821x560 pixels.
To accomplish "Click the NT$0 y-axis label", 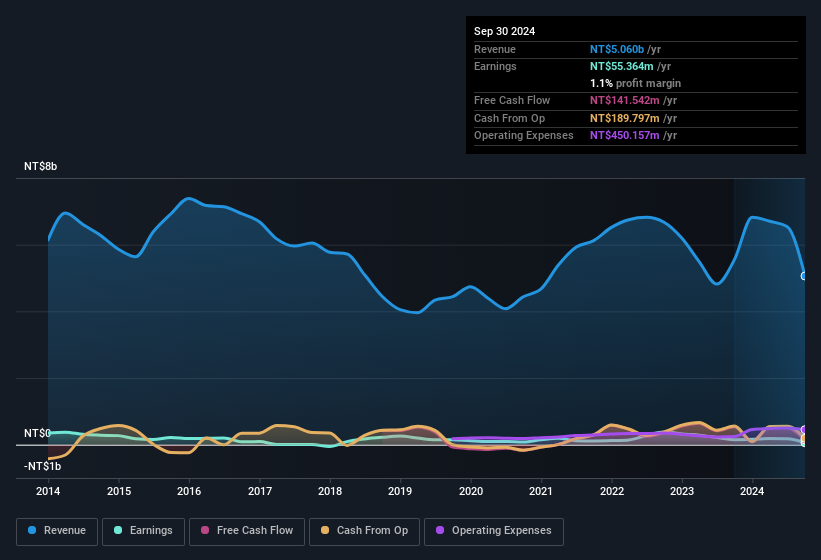I will click(37, 433).
